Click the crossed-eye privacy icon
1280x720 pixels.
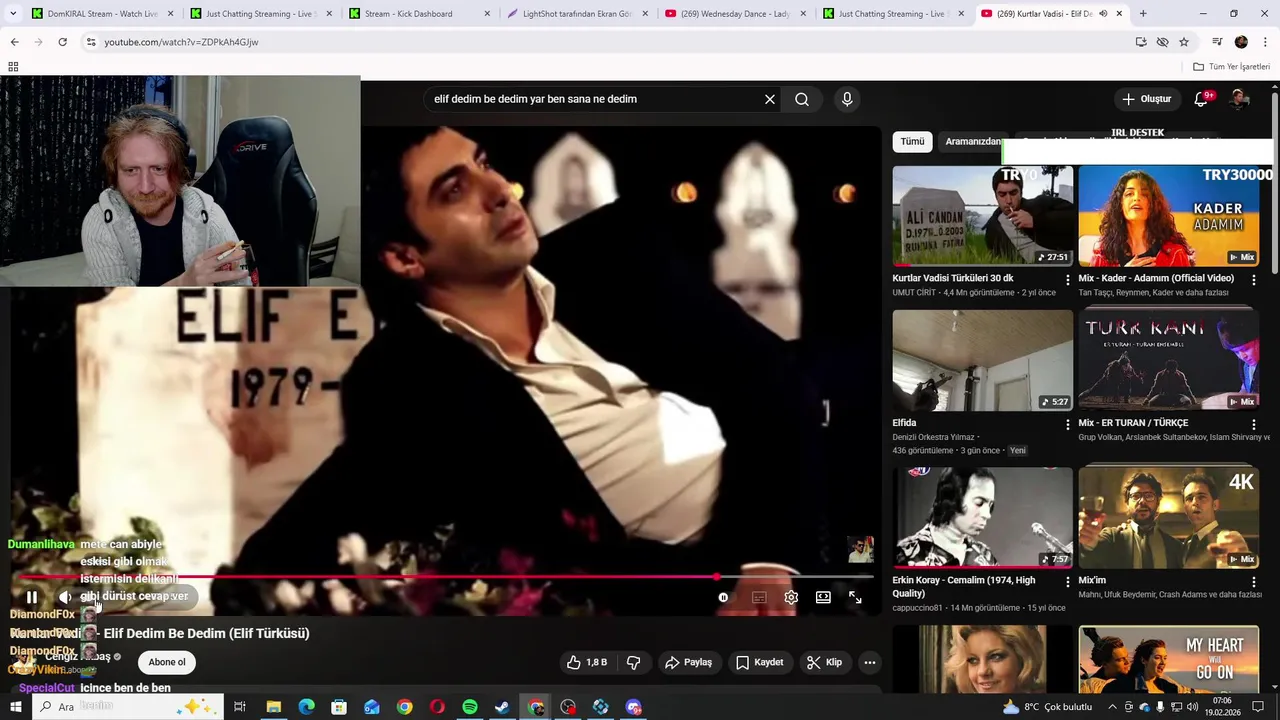(1162, 42)
